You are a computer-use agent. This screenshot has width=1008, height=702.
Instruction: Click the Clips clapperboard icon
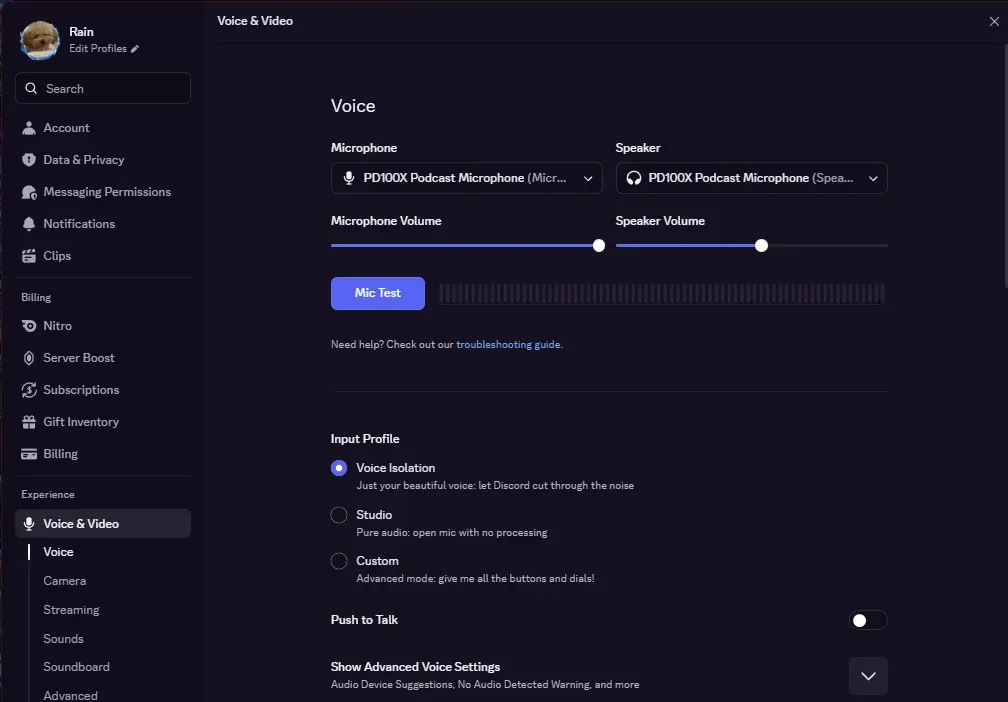click(x=28, y=256)
